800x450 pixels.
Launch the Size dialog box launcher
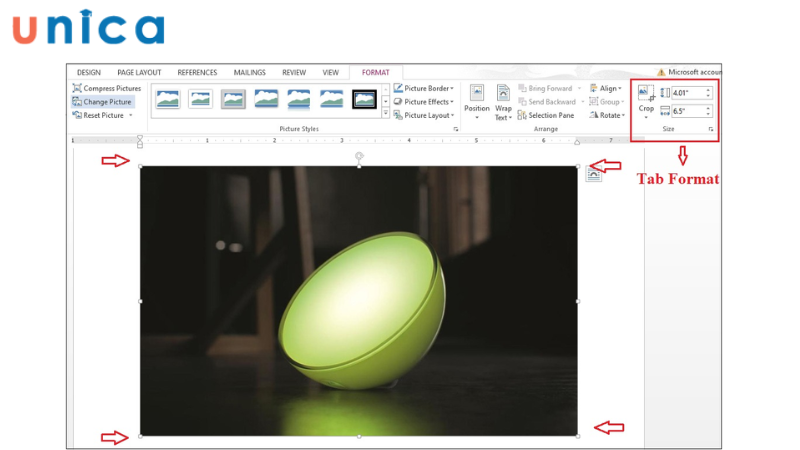pyautogui.click(x=711, y=130)
